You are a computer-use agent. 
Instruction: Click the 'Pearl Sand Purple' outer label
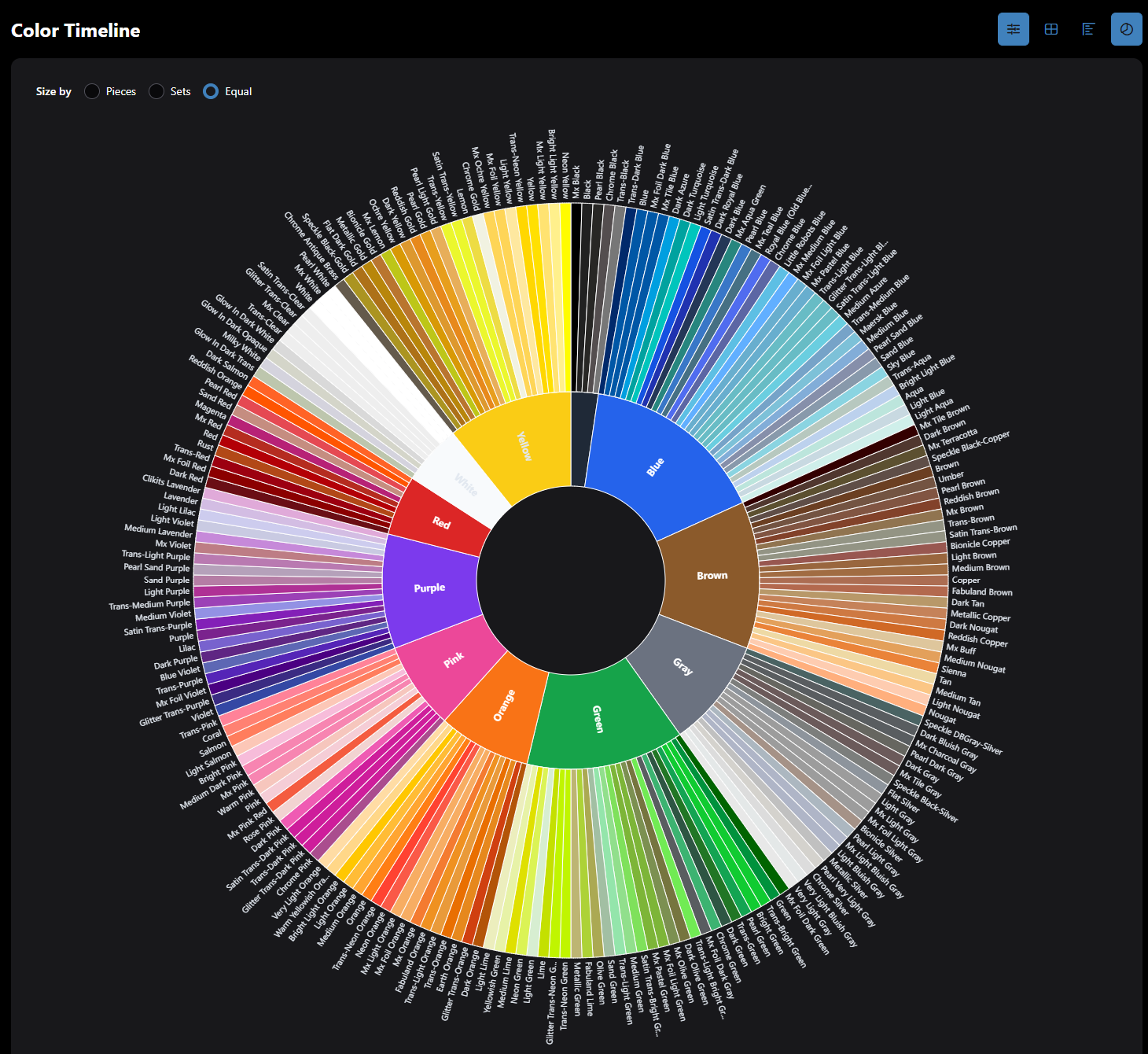(x=156, y=567)
